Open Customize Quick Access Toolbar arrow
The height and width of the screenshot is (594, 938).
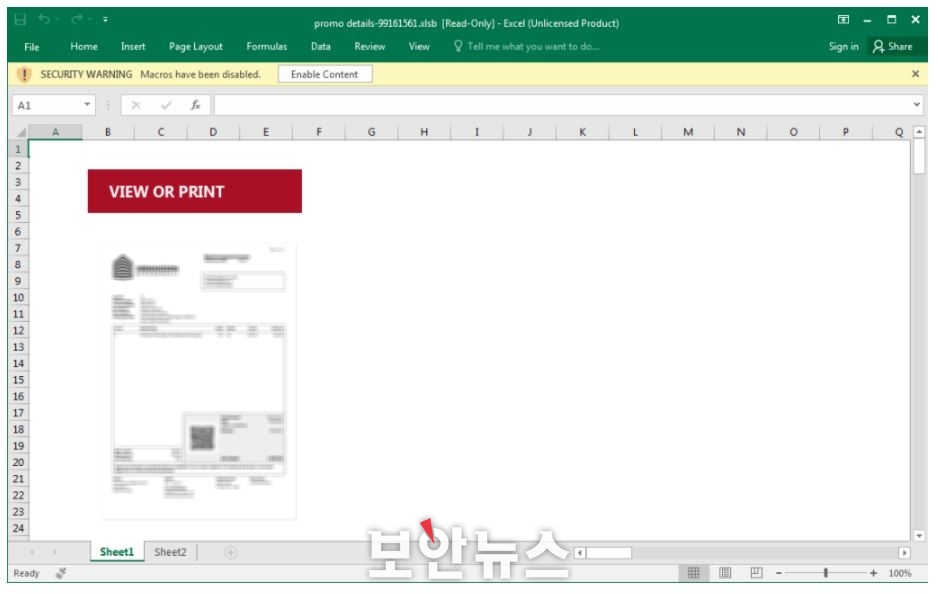point(105,20)
